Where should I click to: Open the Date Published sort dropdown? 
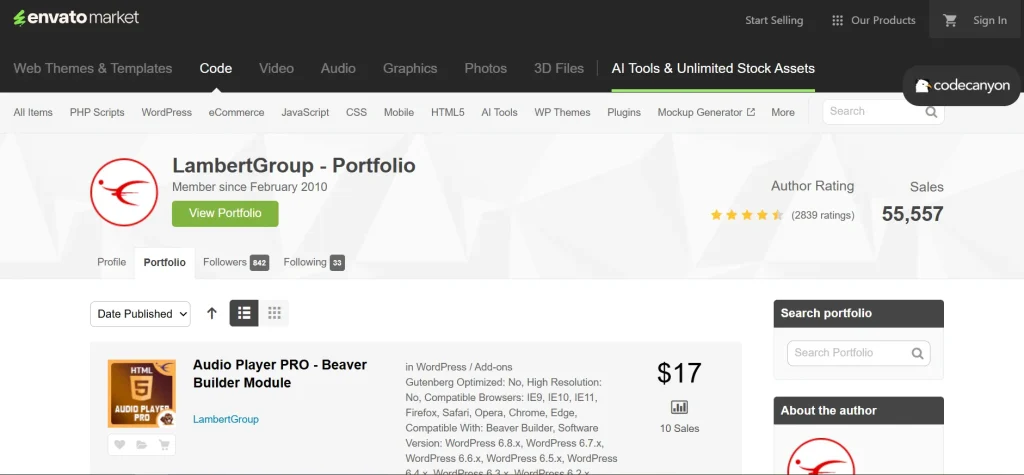click(x=141, y=313)
